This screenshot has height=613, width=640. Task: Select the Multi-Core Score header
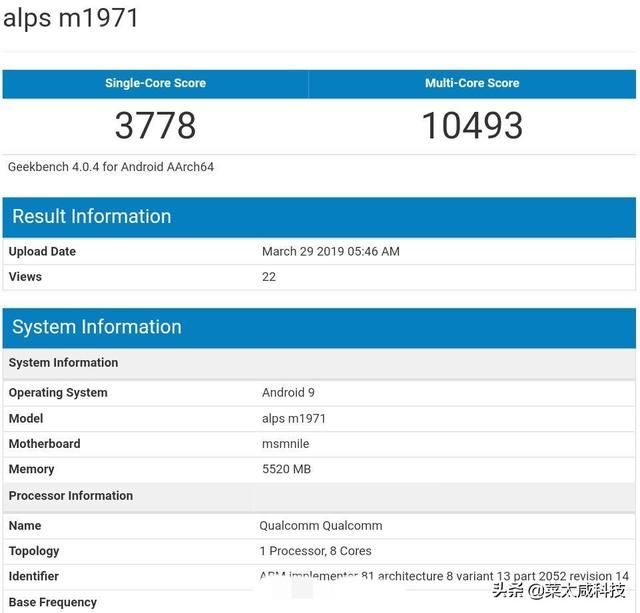(472, 83)
